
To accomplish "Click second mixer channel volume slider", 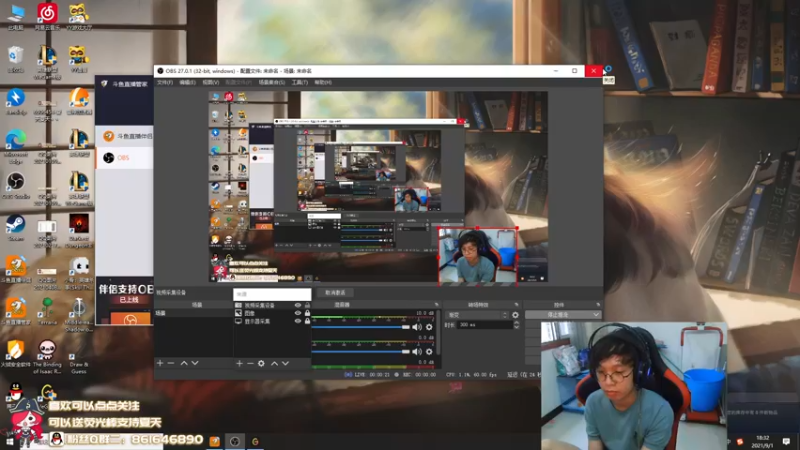I will pos(361,352).
